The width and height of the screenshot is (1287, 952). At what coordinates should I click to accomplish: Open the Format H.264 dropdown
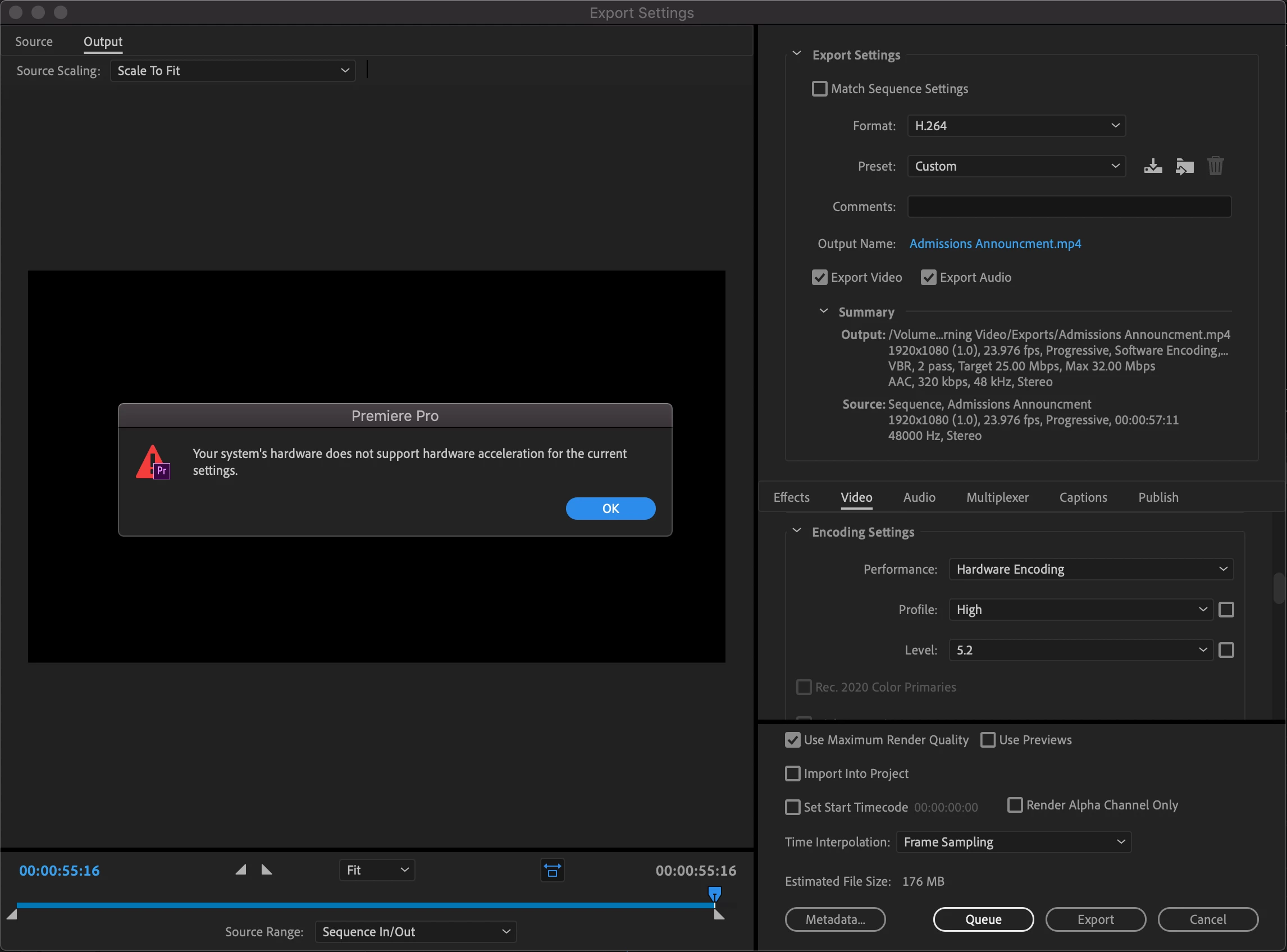(x=1016, y=126)
